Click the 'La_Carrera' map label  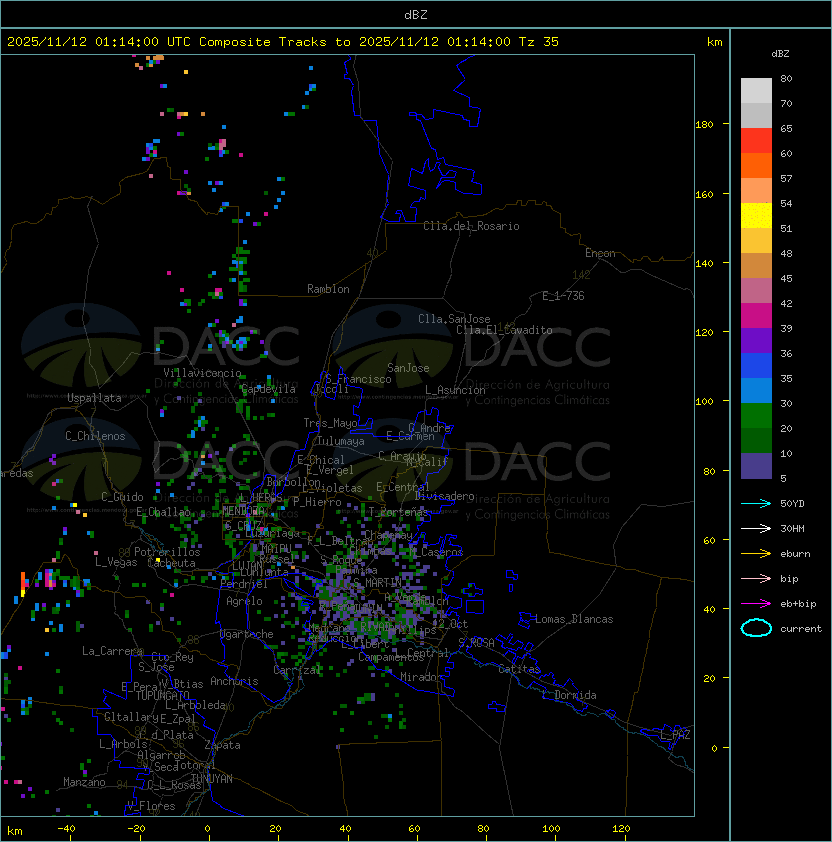coord(112,651)
